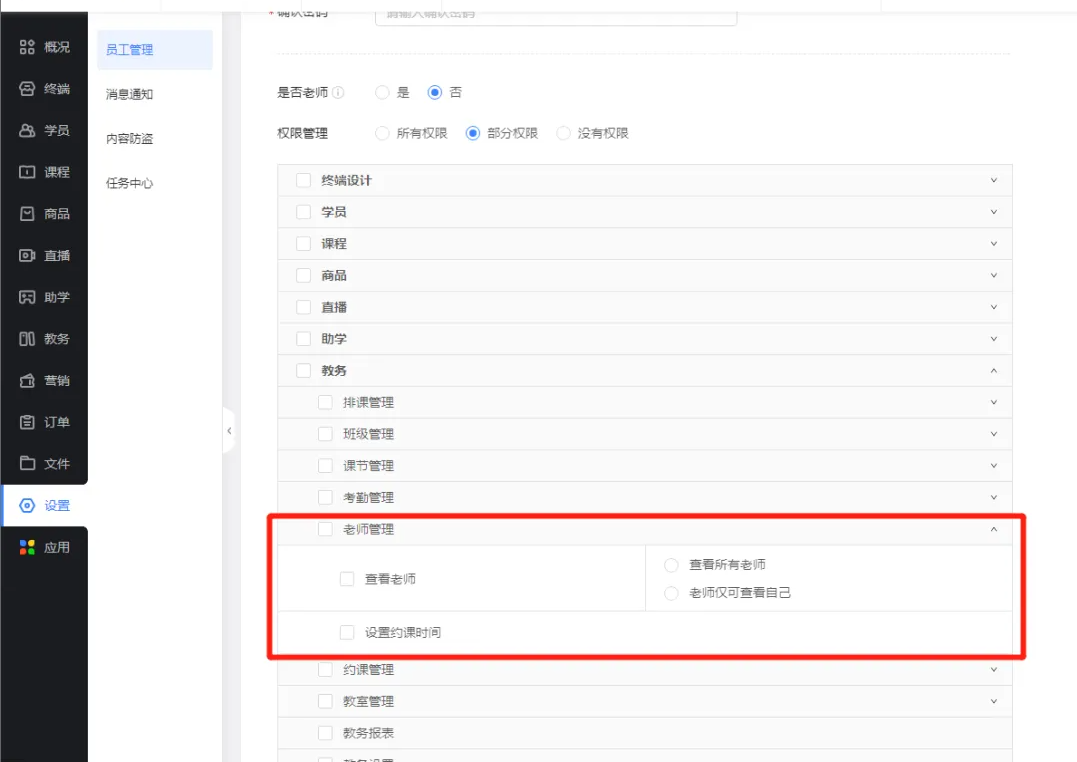Viewport: 1077px width, 762px height.
Task: Click the 直播 live broadcast sidebar icon
Action: click(x=27, y=255)
